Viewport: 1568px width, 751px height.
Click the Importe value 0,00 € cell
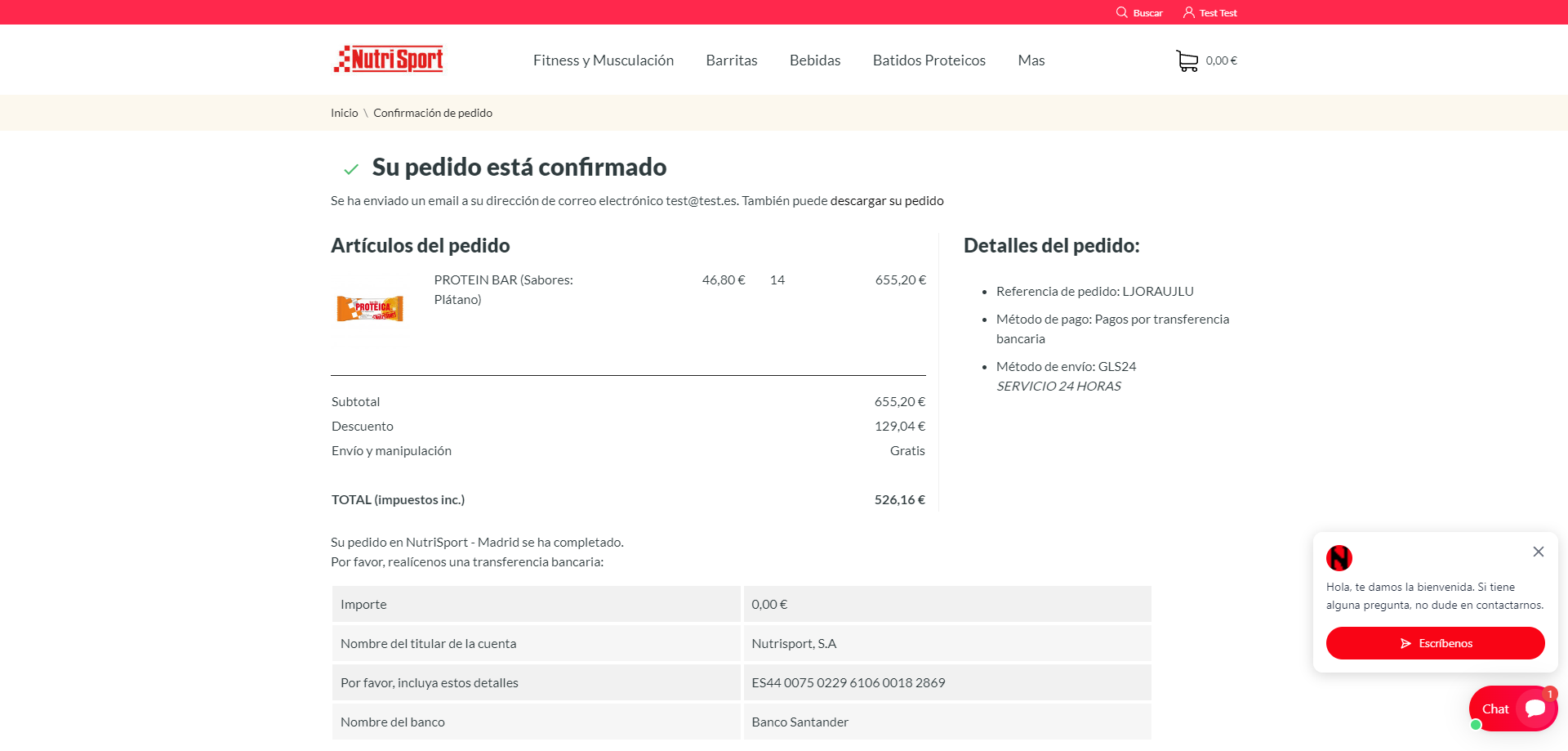pos(947,605)
